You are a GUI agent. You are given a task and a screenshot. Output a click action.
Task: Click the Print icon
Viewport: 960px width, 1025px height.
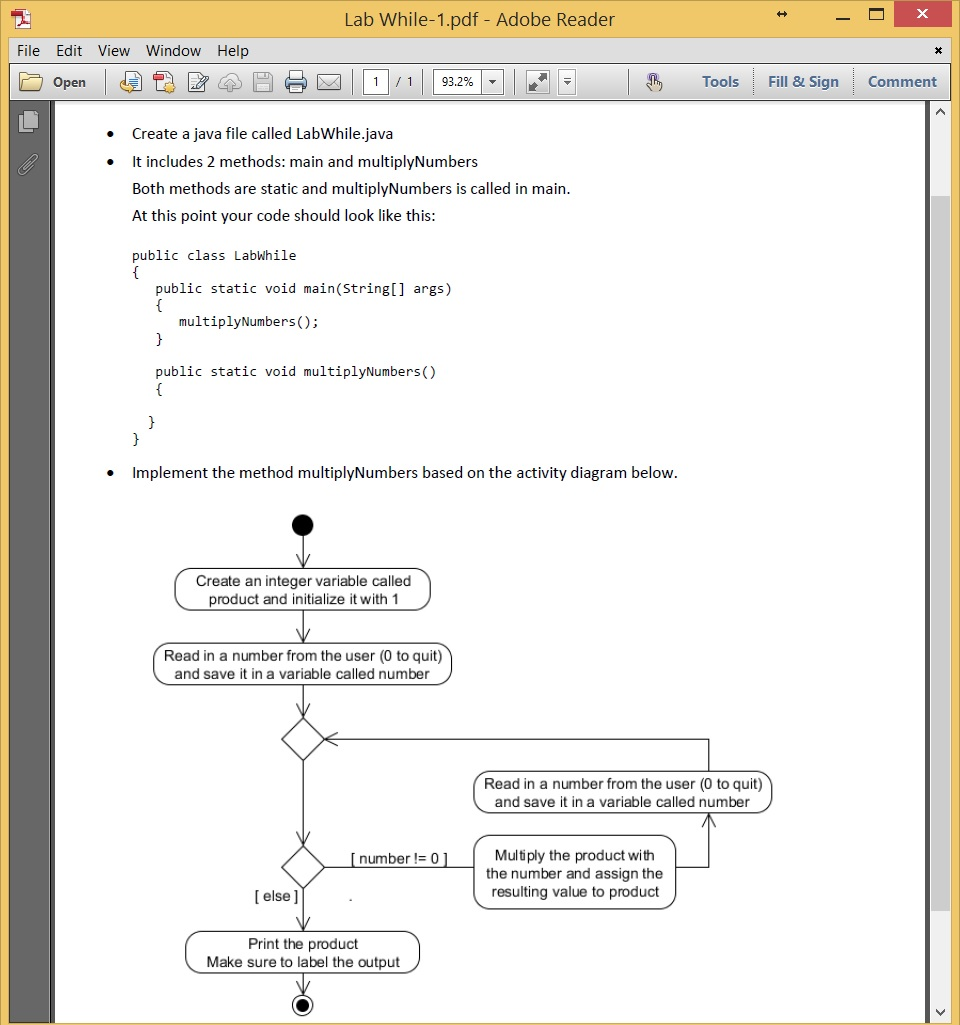pyautogui.click(x=296, y=82)
